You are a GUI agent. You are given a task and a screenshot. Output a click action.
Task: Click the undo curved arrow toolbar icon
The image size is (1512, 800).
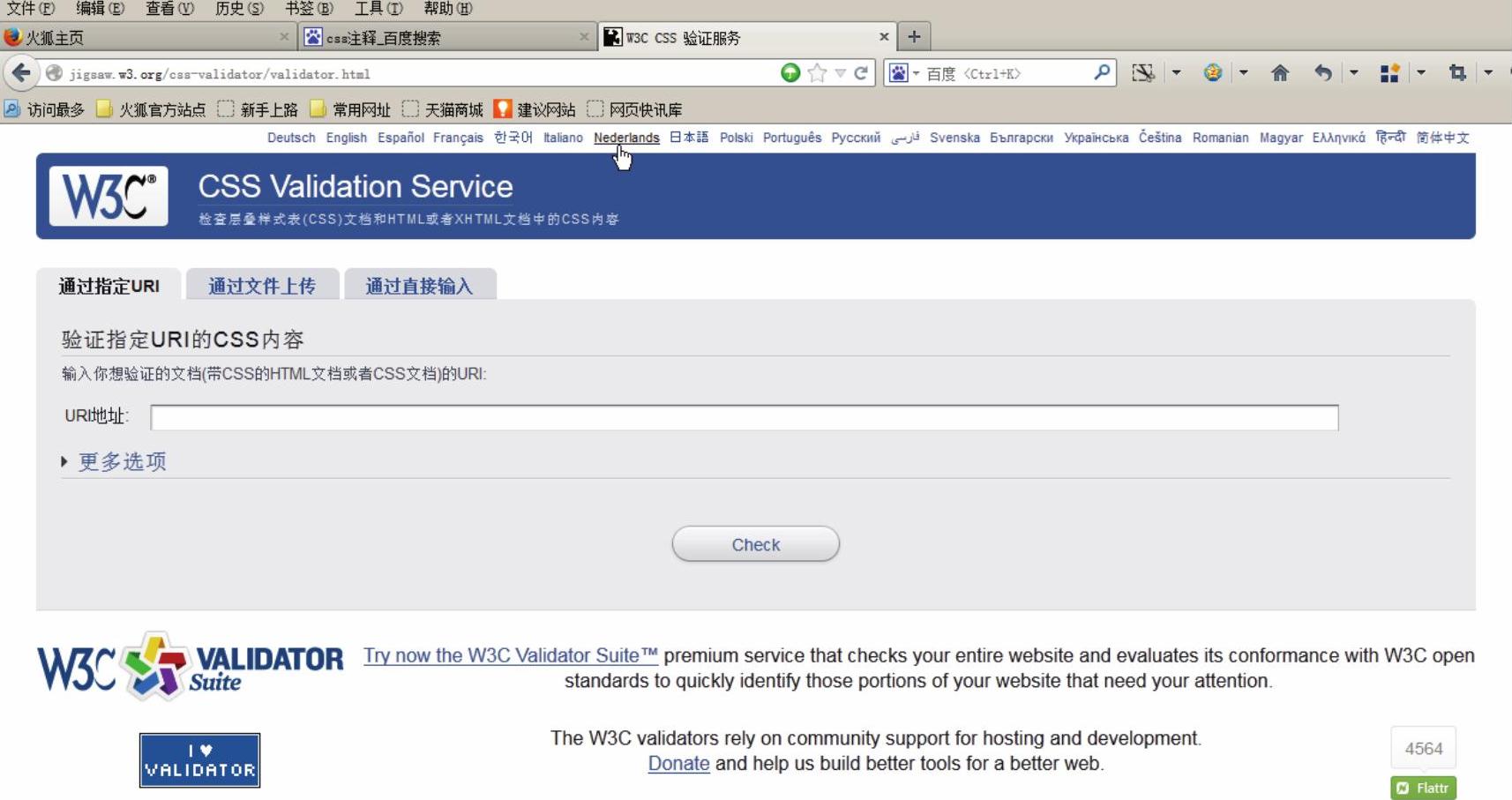click(x=1322, y=72)
